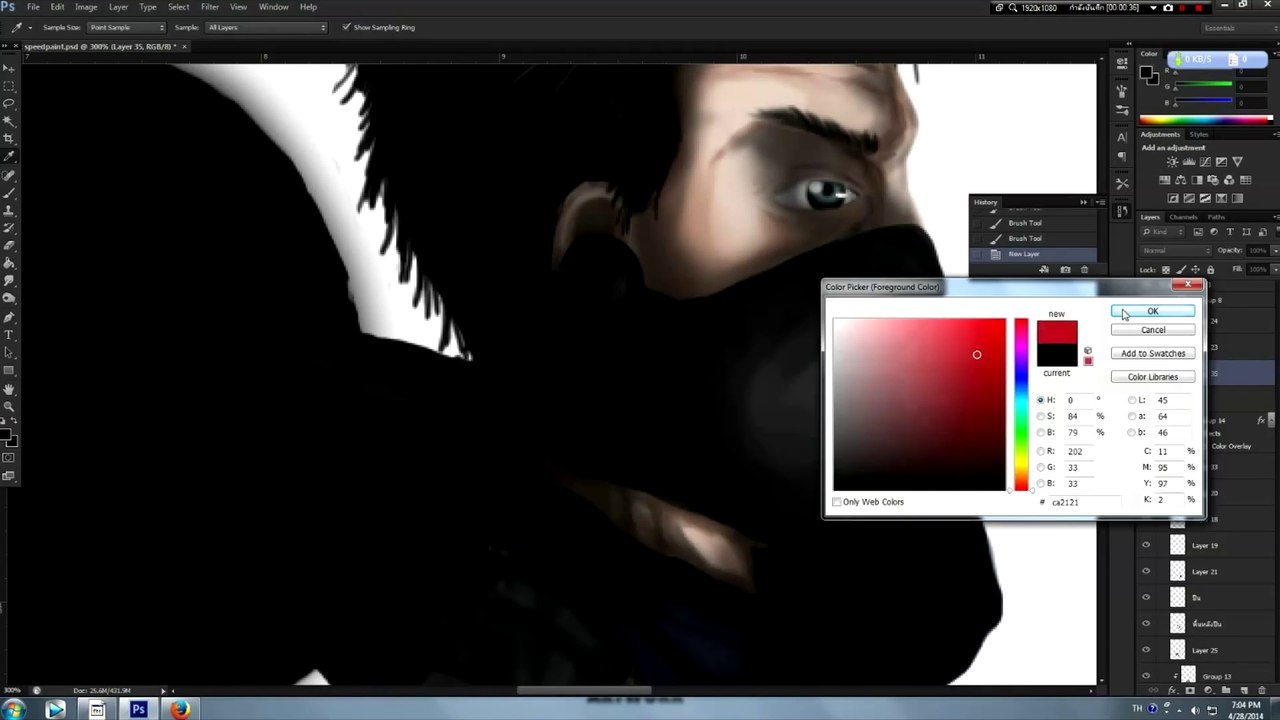This screenshot has height=720, width=1280.
Task: Select the Lasso tool
Action: [9, 103]
